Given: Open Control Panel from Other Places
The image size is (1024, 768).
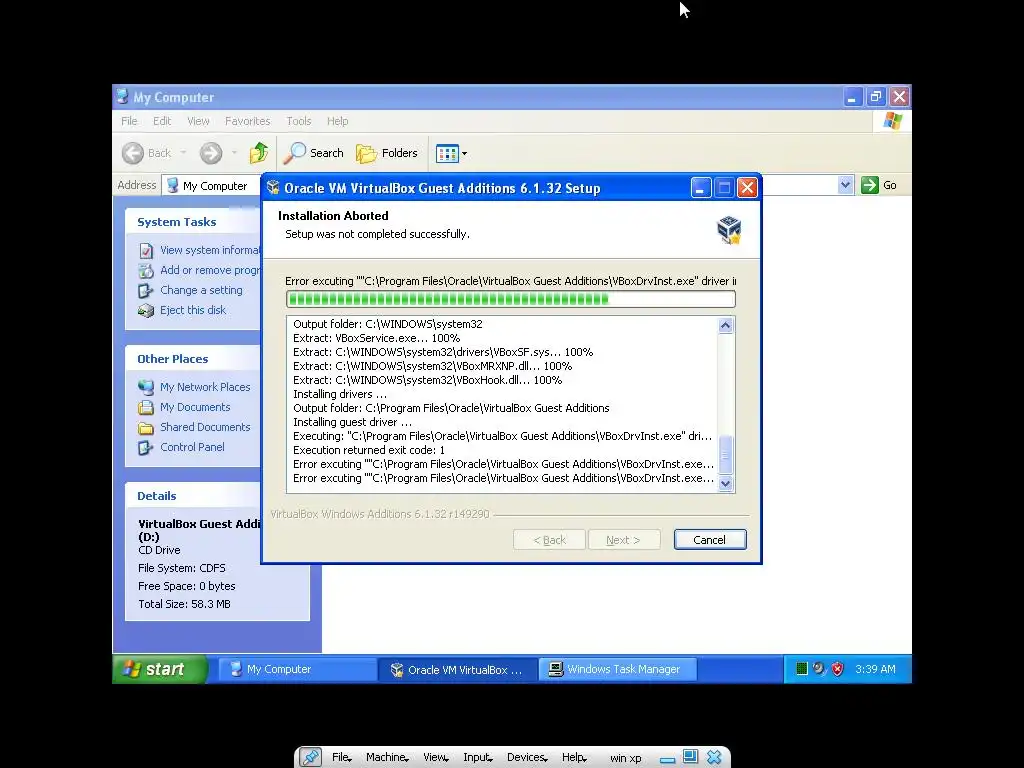Looking at the screenshot, I should click(182, 447).
